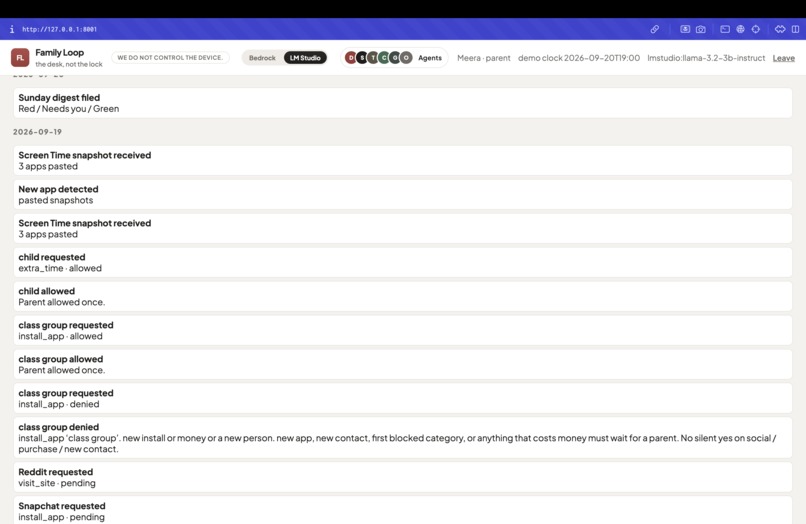The height and width of the screenshot is (524, 806).
Task: Open the Agents panel label
Action: pyautogui.click(x=430, y=58)
